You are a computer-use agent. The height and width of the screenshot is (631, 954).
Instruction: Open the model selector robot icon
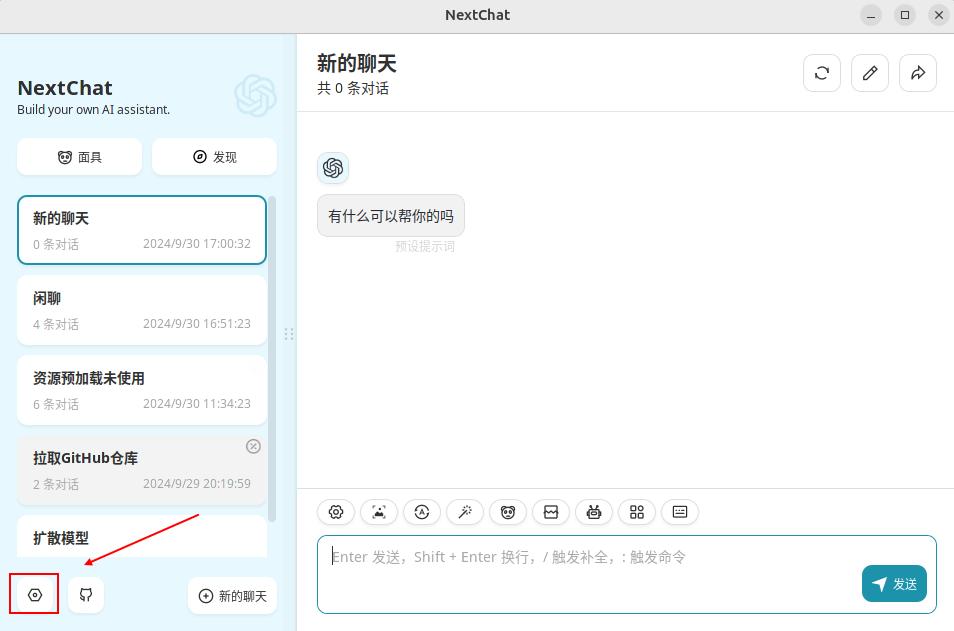click(594, 512)
